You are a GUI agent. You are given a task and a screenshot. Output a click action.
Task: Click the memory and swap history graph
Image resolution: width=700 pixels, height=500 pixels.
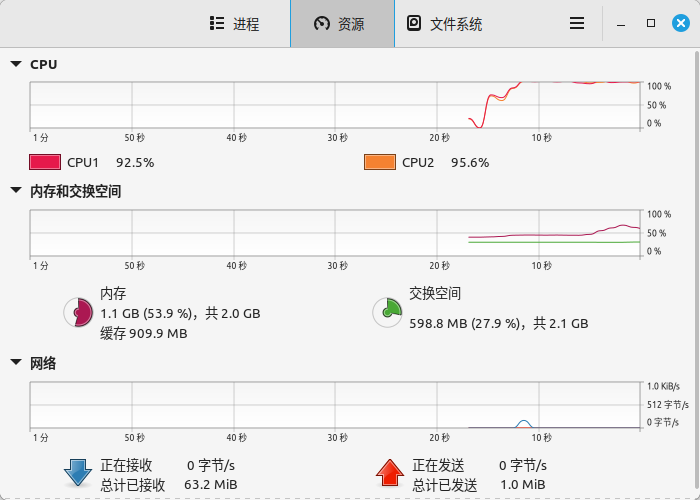pyautogui.click(x=336, y=233)
